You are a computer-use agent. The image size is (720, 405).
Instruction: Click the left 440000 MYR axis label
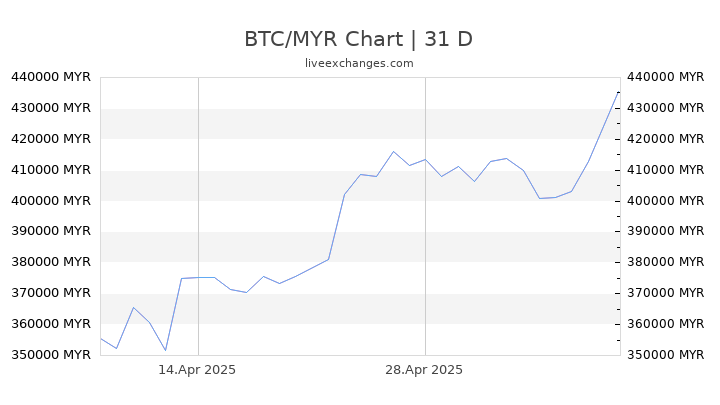(51, 77)
